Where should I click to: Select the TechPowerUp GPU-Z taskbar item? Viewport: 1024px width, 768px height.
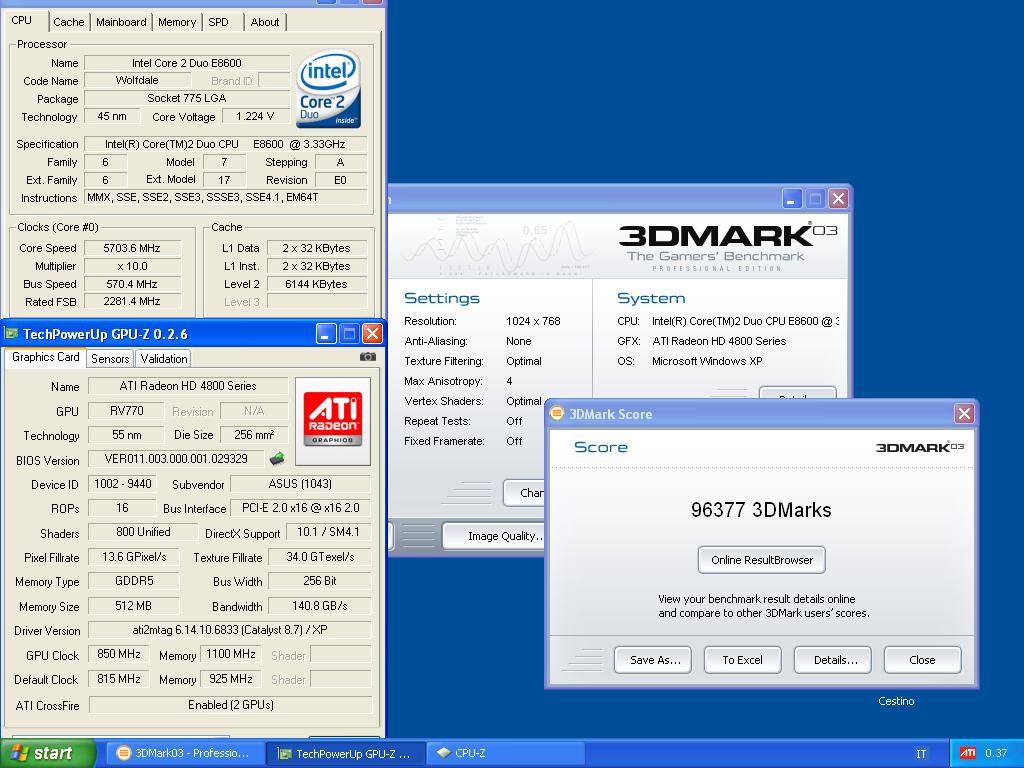345,753
